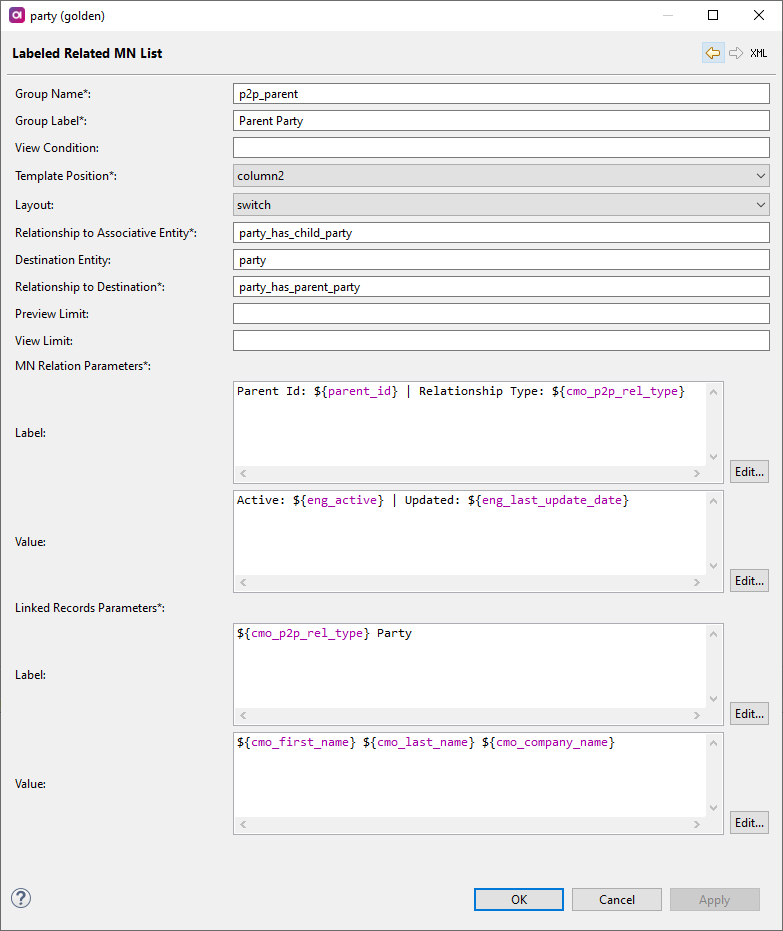Edit the Linked Records Label parameter

749,714
